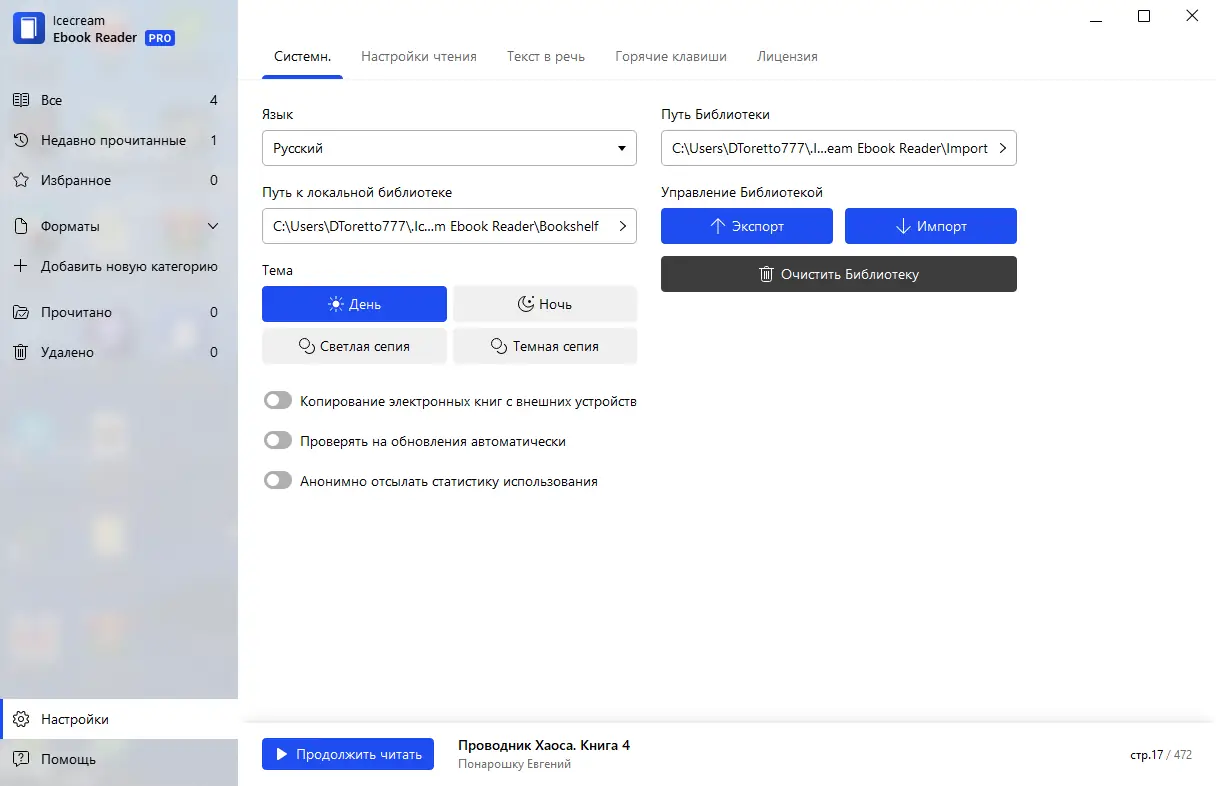Open Помощь in the sidebar

[119, 759]
